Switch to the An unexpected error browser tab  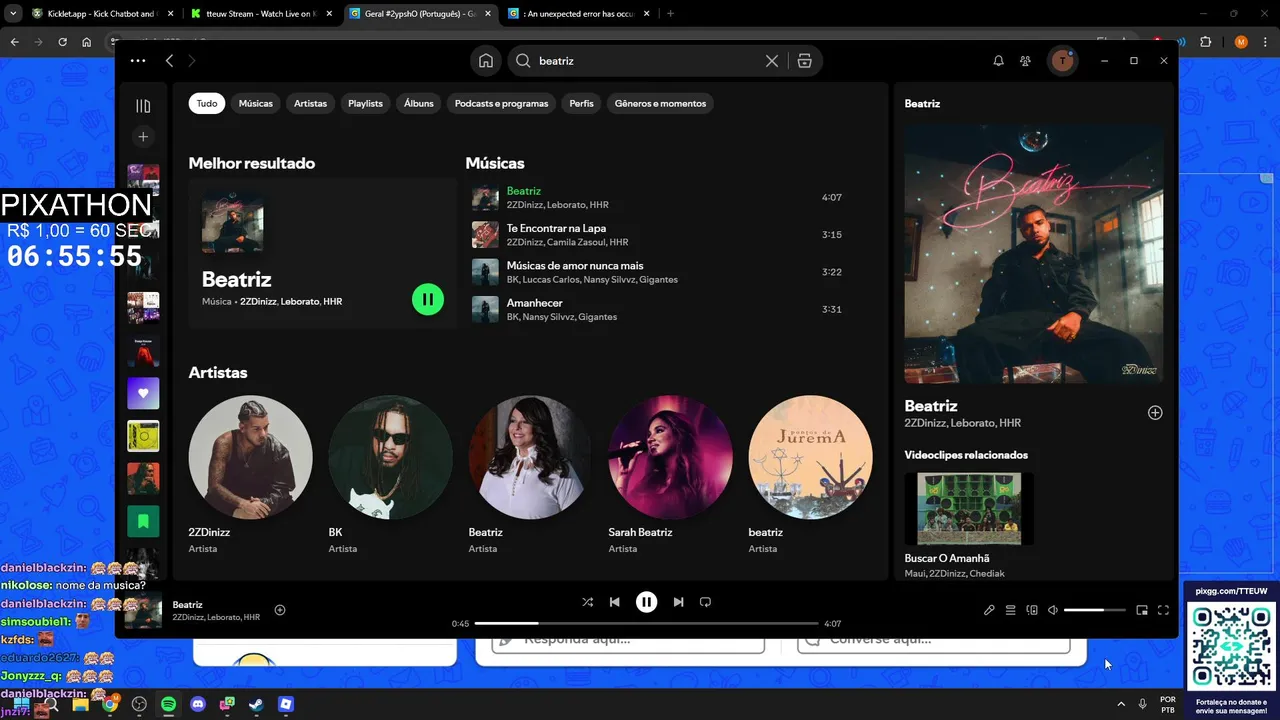(577, 14)
